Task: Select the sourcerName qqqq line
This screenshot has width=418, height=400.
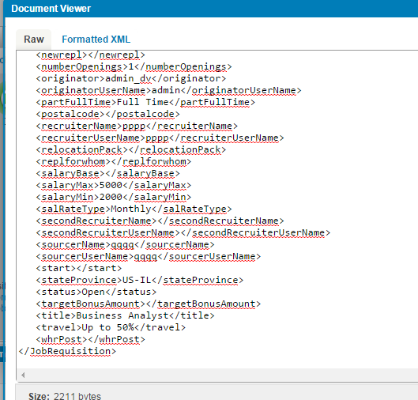Action: [x=125, y=245]
